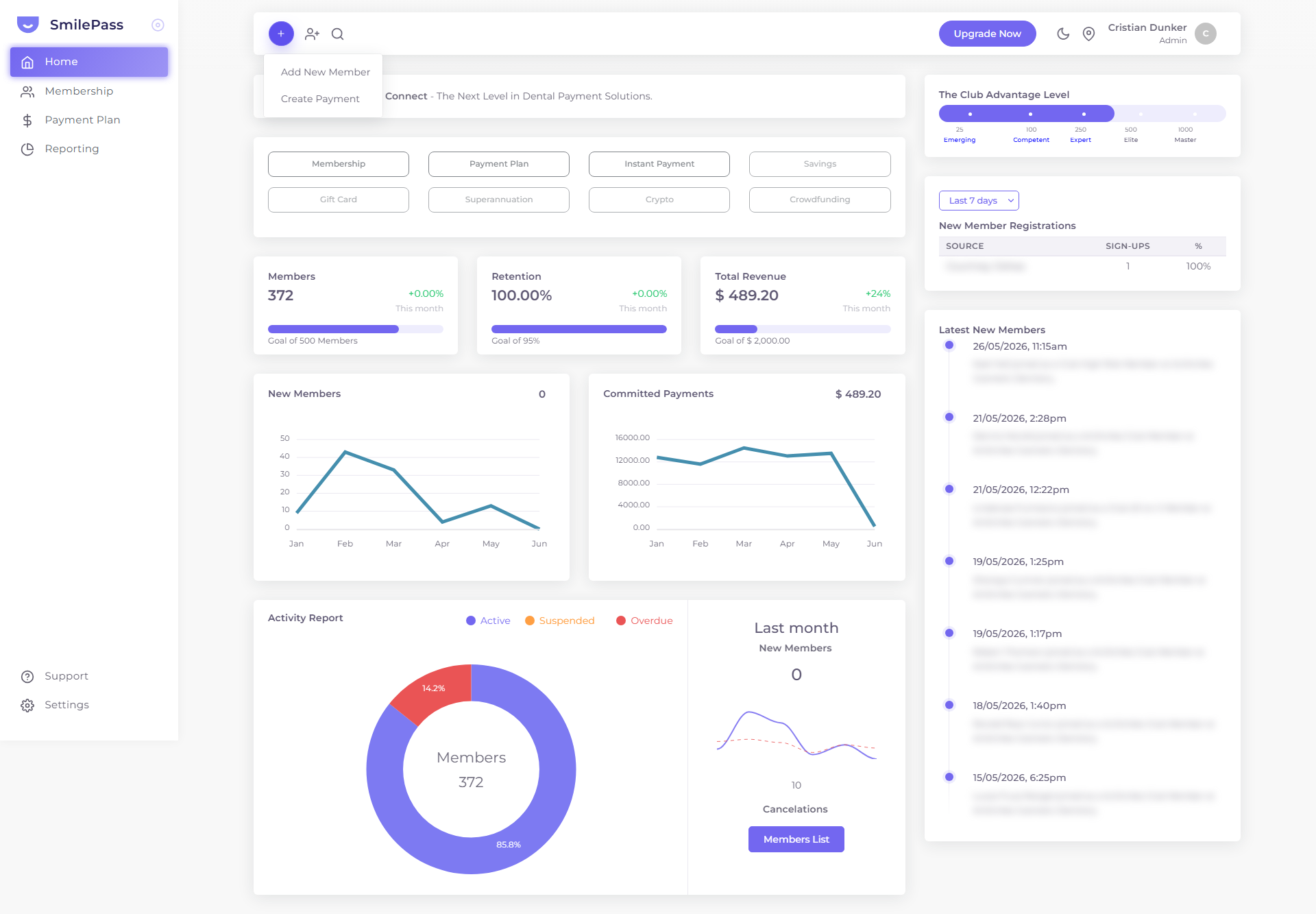The width and height of the screenshot is (1316, 914).
Task: Click the Instant Payment button
Action: point(659,164)
